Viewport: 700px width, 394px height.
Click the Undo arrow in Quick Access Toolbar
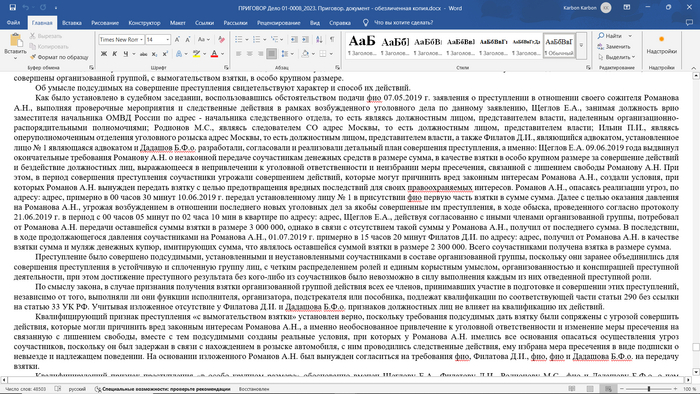26,8
